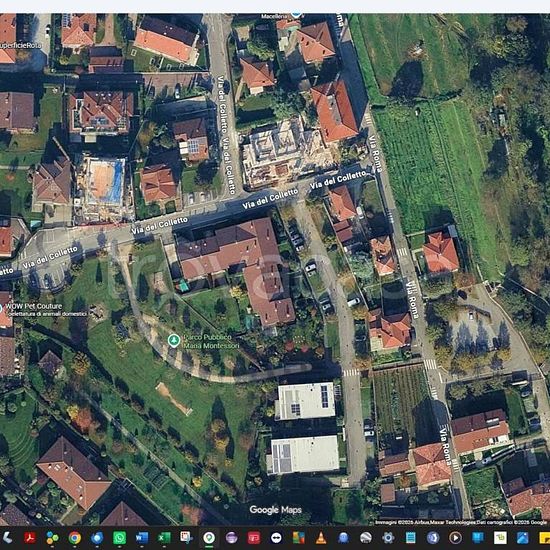Viewport: 550px width, 550px height.
Task: Click the Google Maps logo watermark
Action: [x=275, y=510]
